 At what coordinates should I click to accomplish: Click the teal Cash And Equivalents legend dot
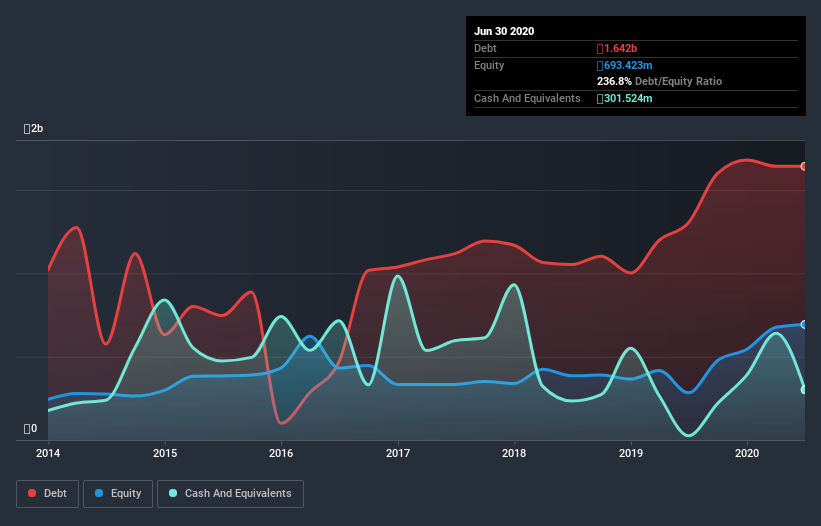click(173, 493)
